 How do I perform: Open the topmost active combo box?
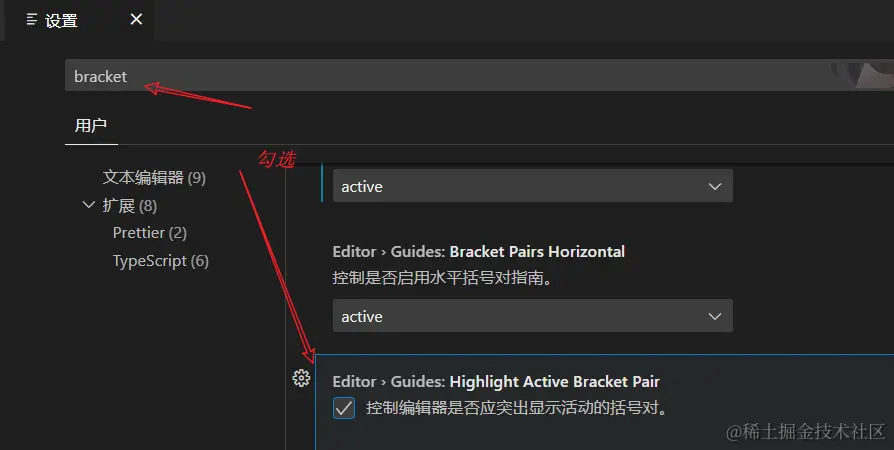[533, 186]
